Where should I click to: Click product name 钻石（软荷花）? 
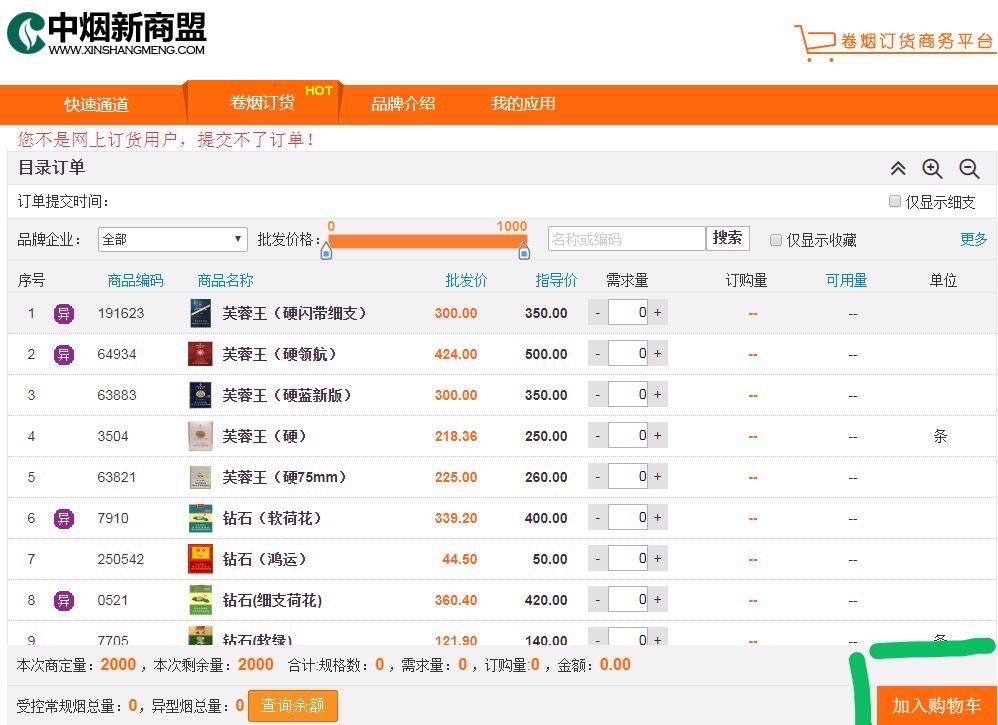point(272,518)
